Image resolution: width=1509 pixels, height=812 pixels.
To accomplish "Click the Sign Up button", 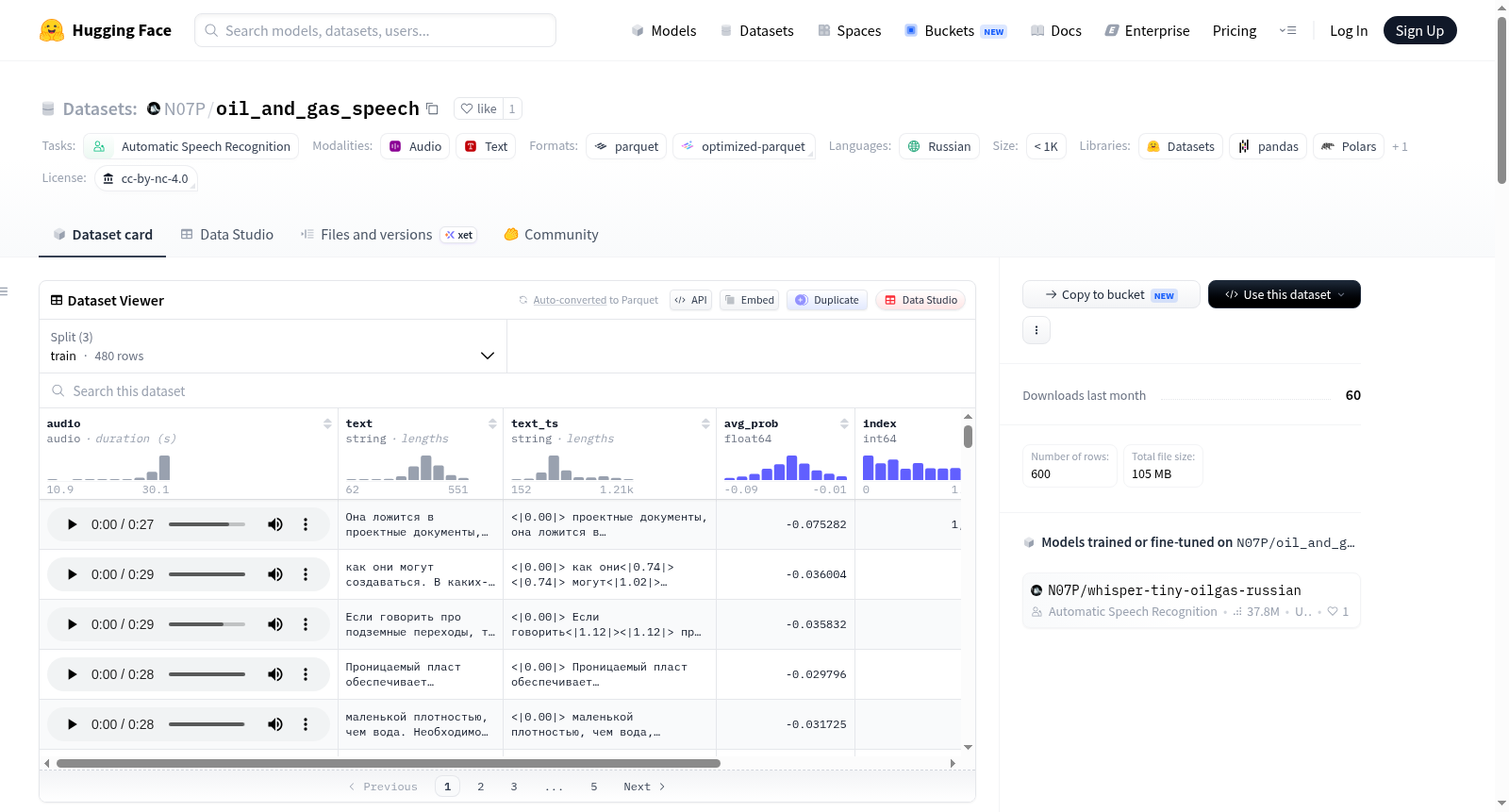I will point(1420,30).
